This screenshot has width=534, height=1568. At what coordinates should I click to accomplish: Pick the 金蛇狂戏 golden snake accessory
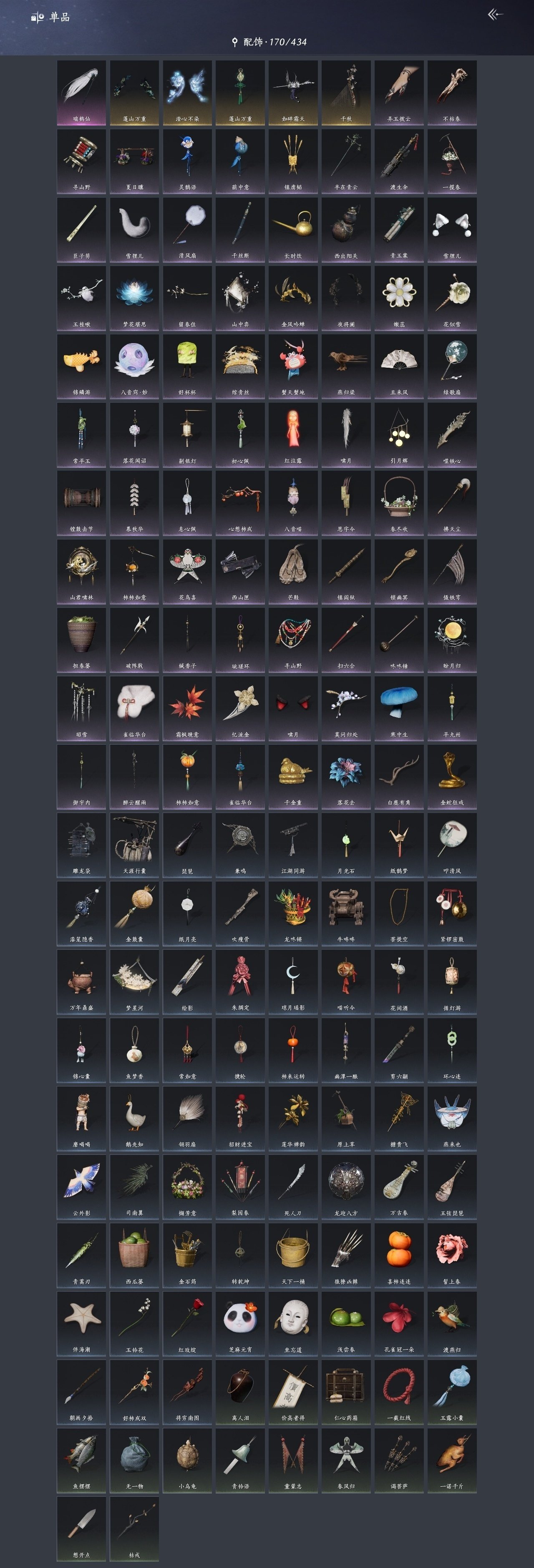tap(452, 777)
